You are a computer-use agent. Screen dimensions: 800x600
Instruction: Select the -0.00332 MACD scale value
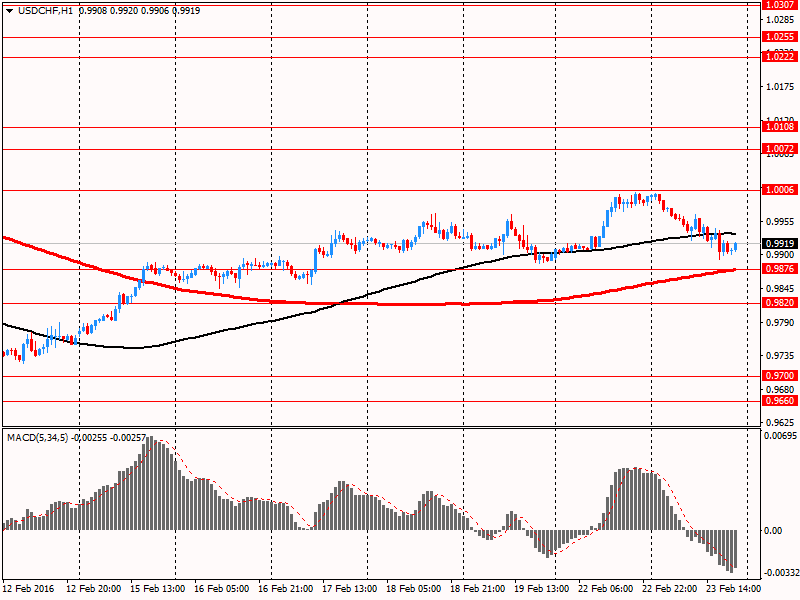(781, 573)
